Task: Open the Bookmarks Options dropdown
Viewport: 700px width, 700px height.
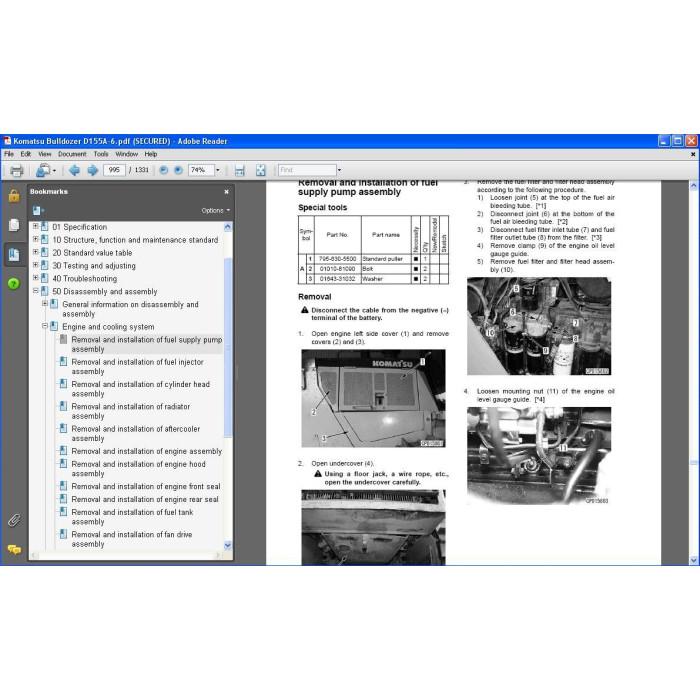Action: click(215, 210)
